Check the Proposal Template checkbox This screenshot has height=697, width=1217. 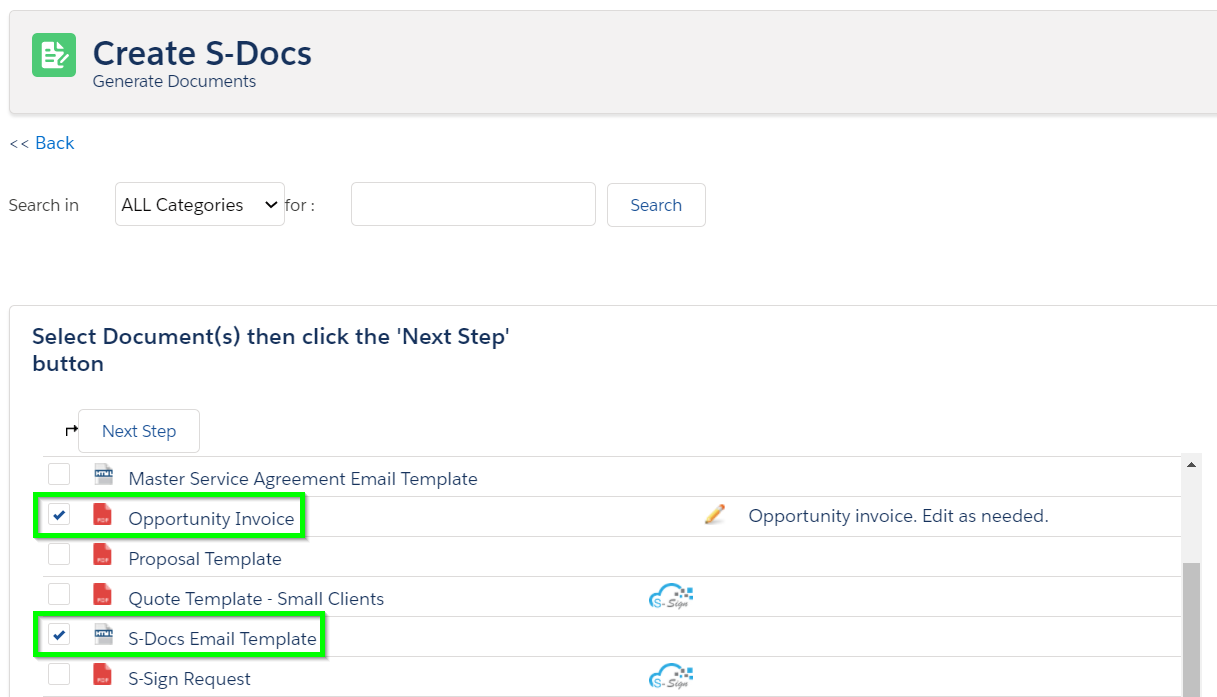(x=59, y=554)
